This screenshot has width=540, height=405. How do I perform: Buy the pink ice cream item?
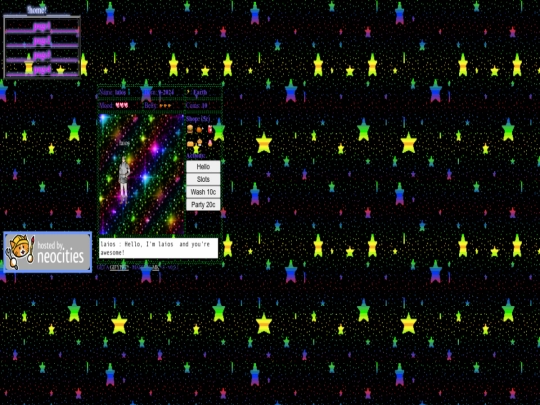210,143
